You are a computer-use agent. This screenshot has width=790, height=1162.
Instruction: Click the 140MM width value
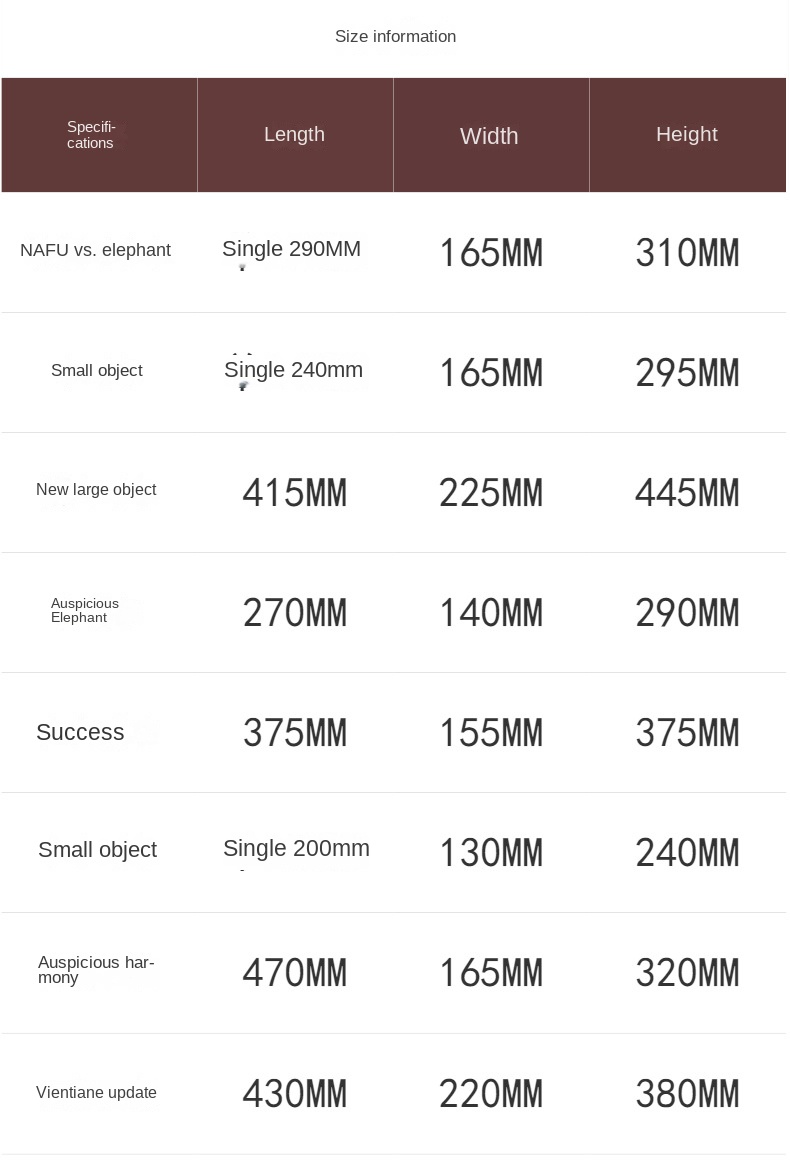490,613
